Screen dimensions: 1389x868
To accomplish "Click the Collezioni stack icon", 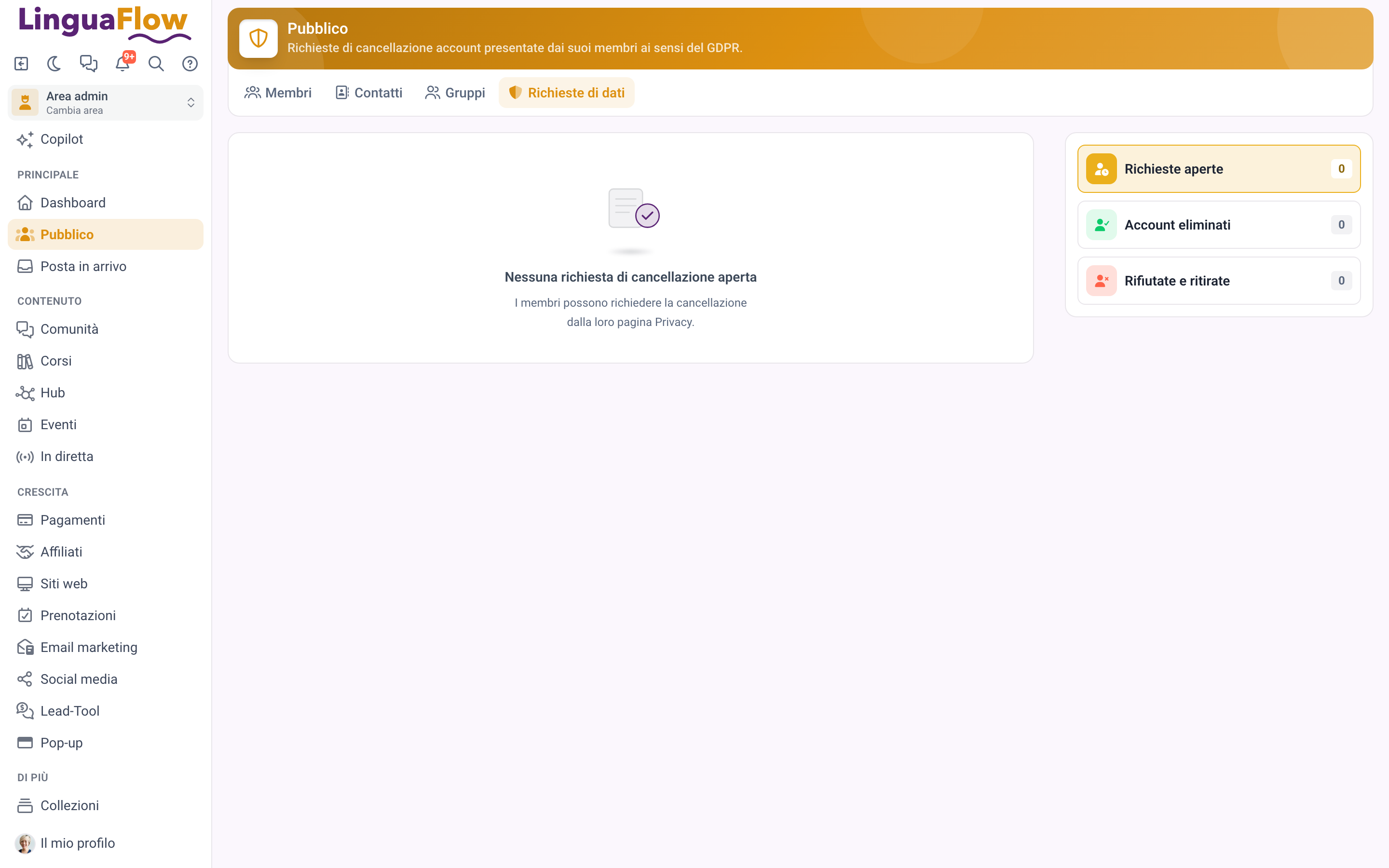I will 25,806.
